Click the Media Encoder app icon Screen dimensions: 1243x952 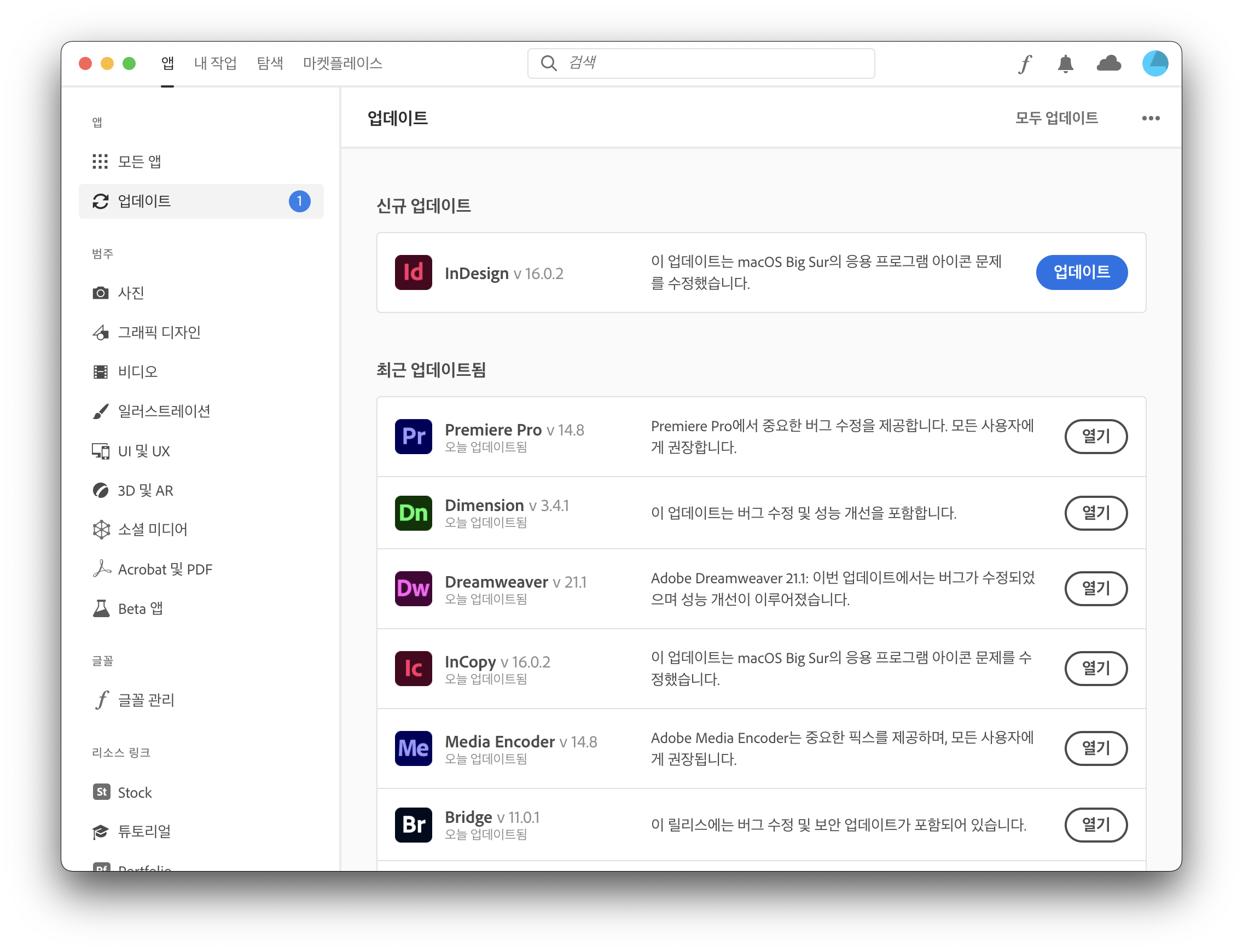pyautogui.click(x=413, y=748)
